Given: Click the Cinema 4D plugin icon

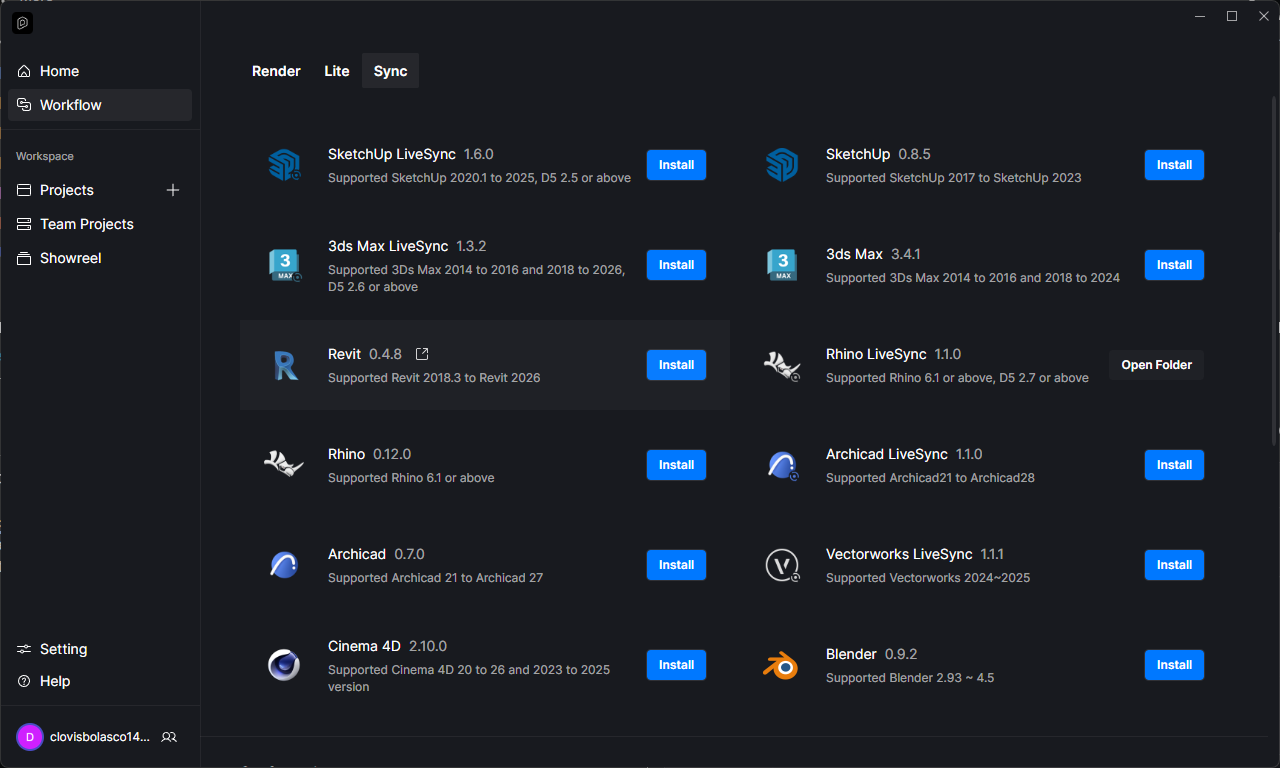Looking at the screenshot, I should pos(284,665).
